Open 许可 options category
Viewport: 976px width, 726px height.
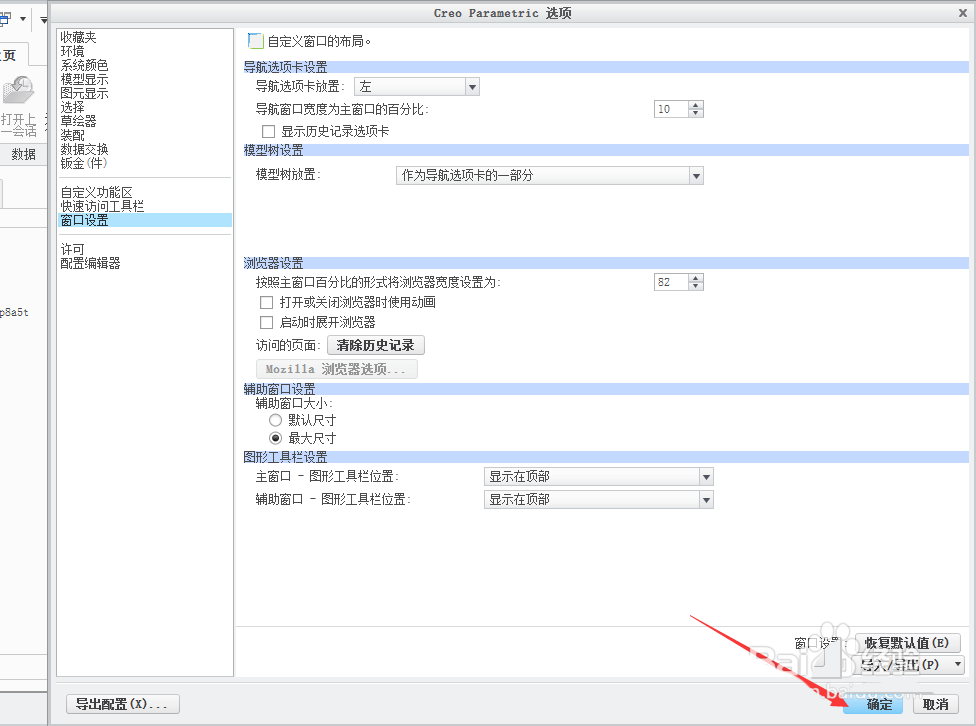72,249
